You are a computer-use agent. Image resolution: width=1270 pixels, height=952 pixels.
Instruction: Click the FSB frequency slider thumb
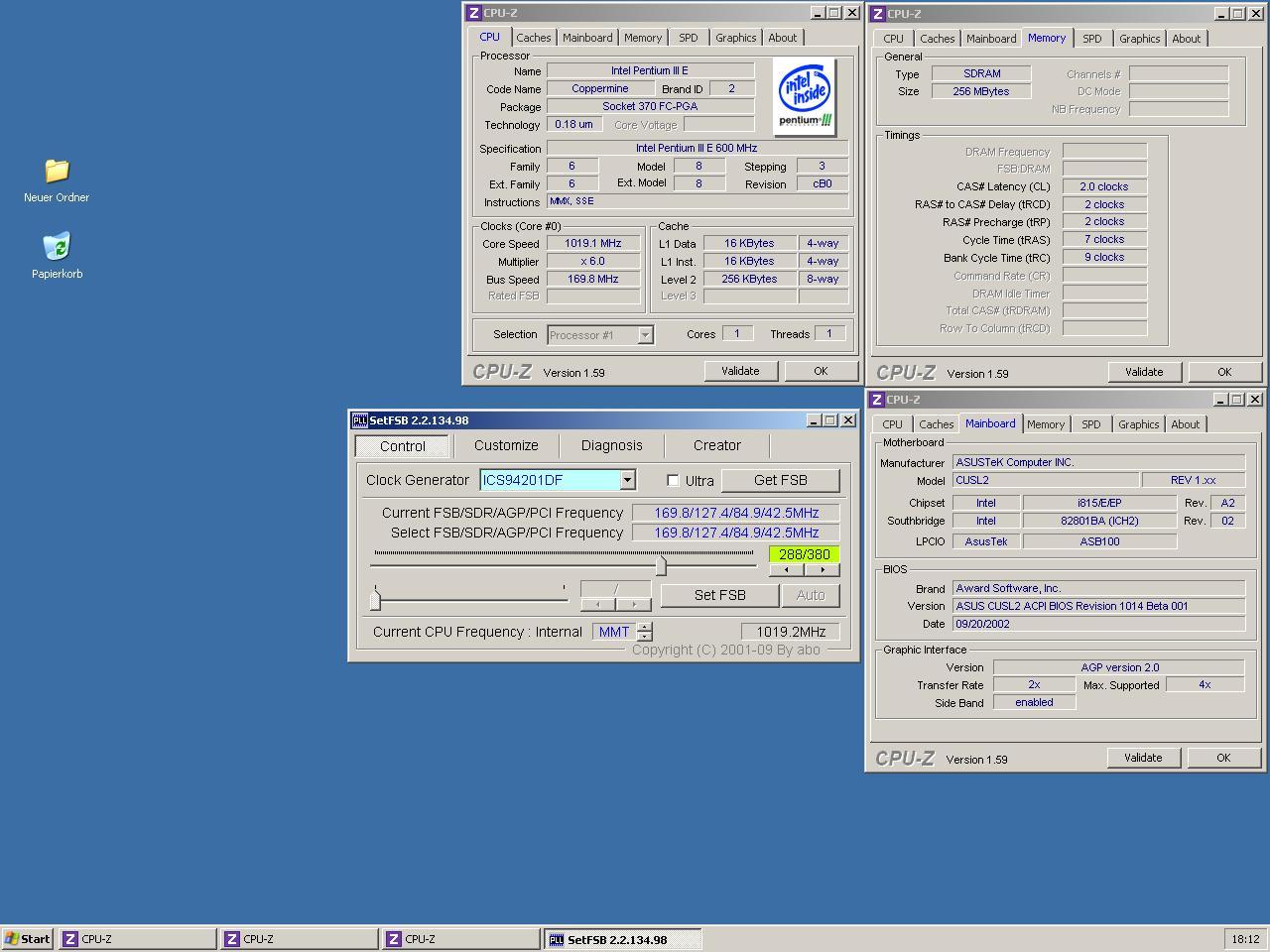point(661,565)
